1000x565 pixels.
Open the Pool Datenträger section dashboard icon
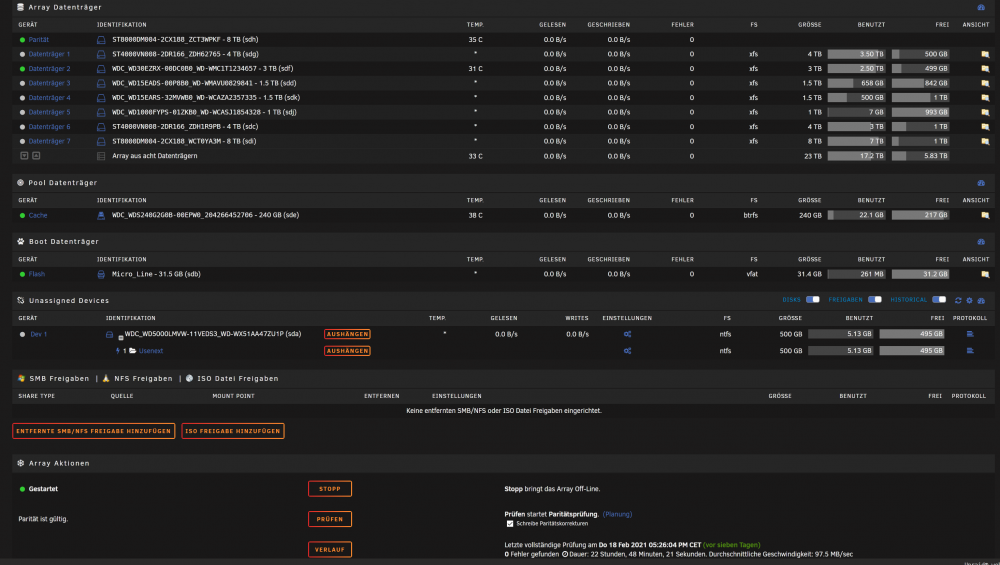click(x=981, y=183)
